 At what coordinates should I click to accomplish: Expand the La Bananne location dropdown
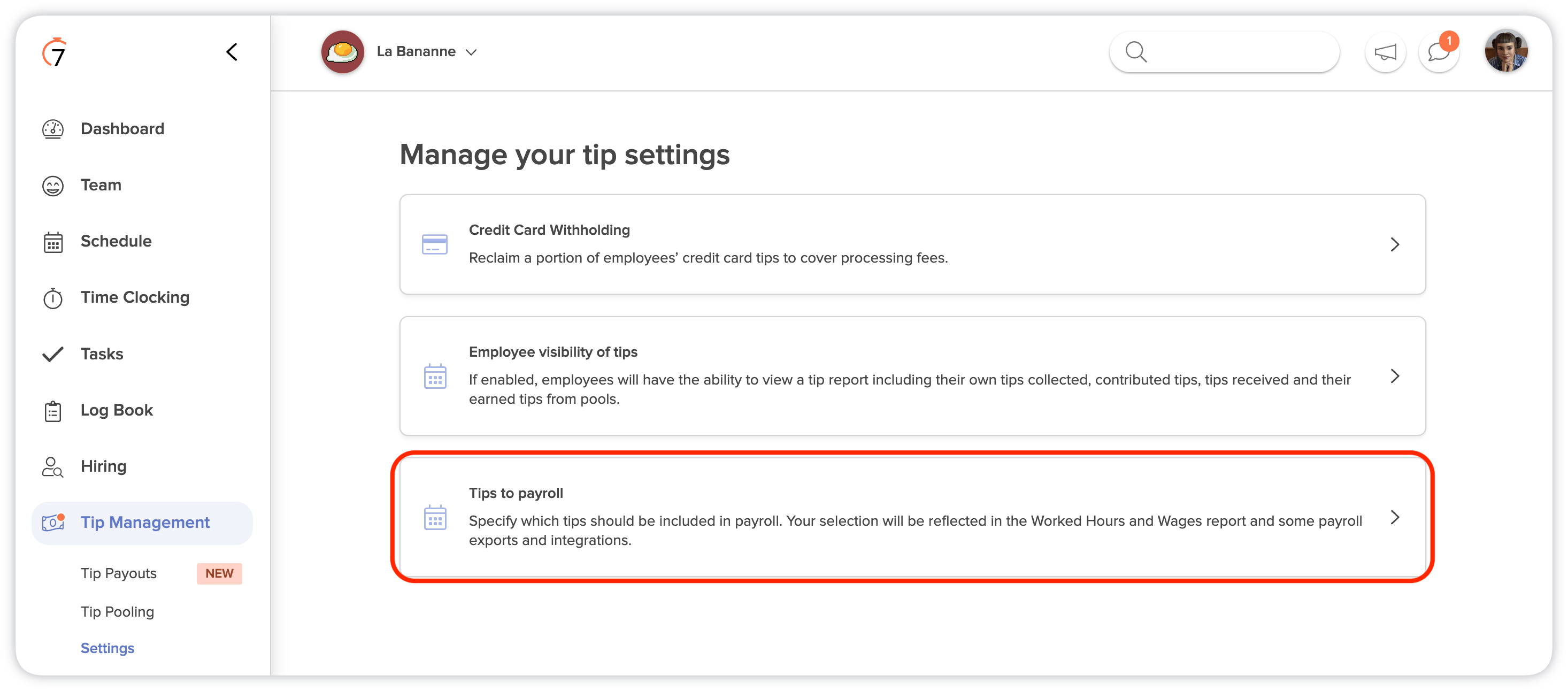(x=471, y=52)
